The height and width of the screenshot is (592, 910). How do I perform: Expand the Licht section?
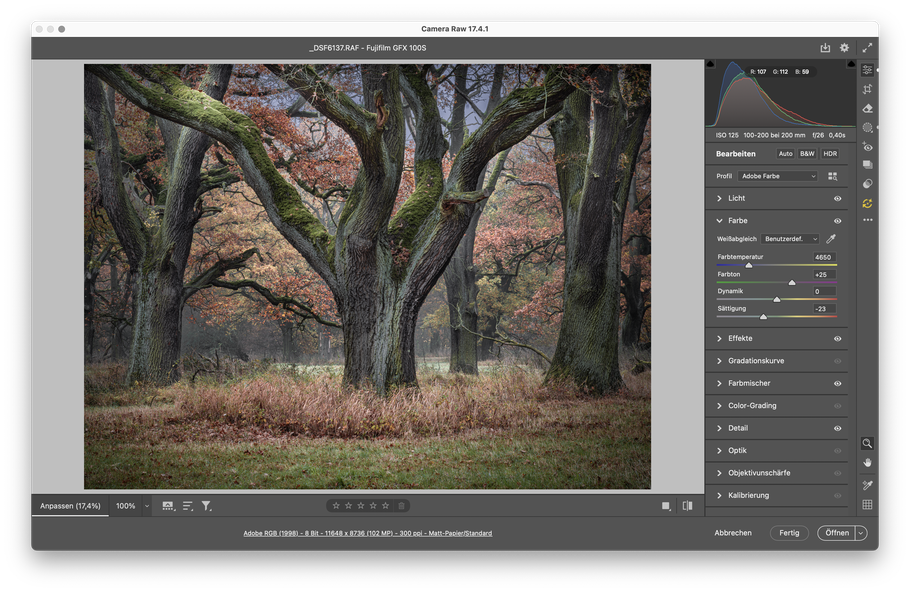pos(719,198)
